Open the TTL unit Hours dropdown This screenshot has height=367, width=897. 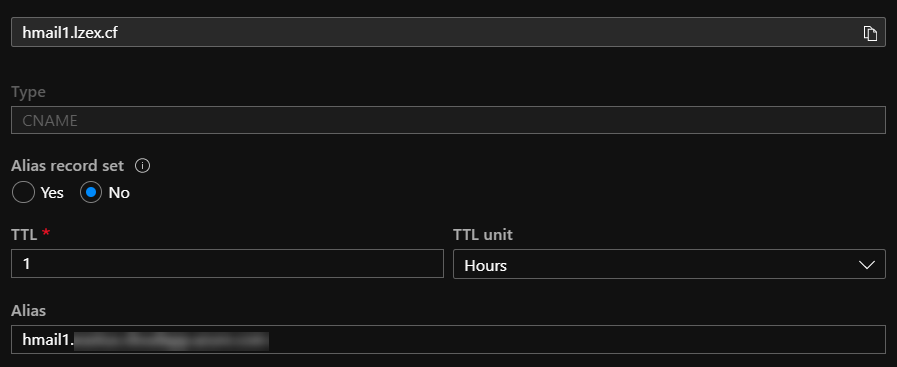669,264
